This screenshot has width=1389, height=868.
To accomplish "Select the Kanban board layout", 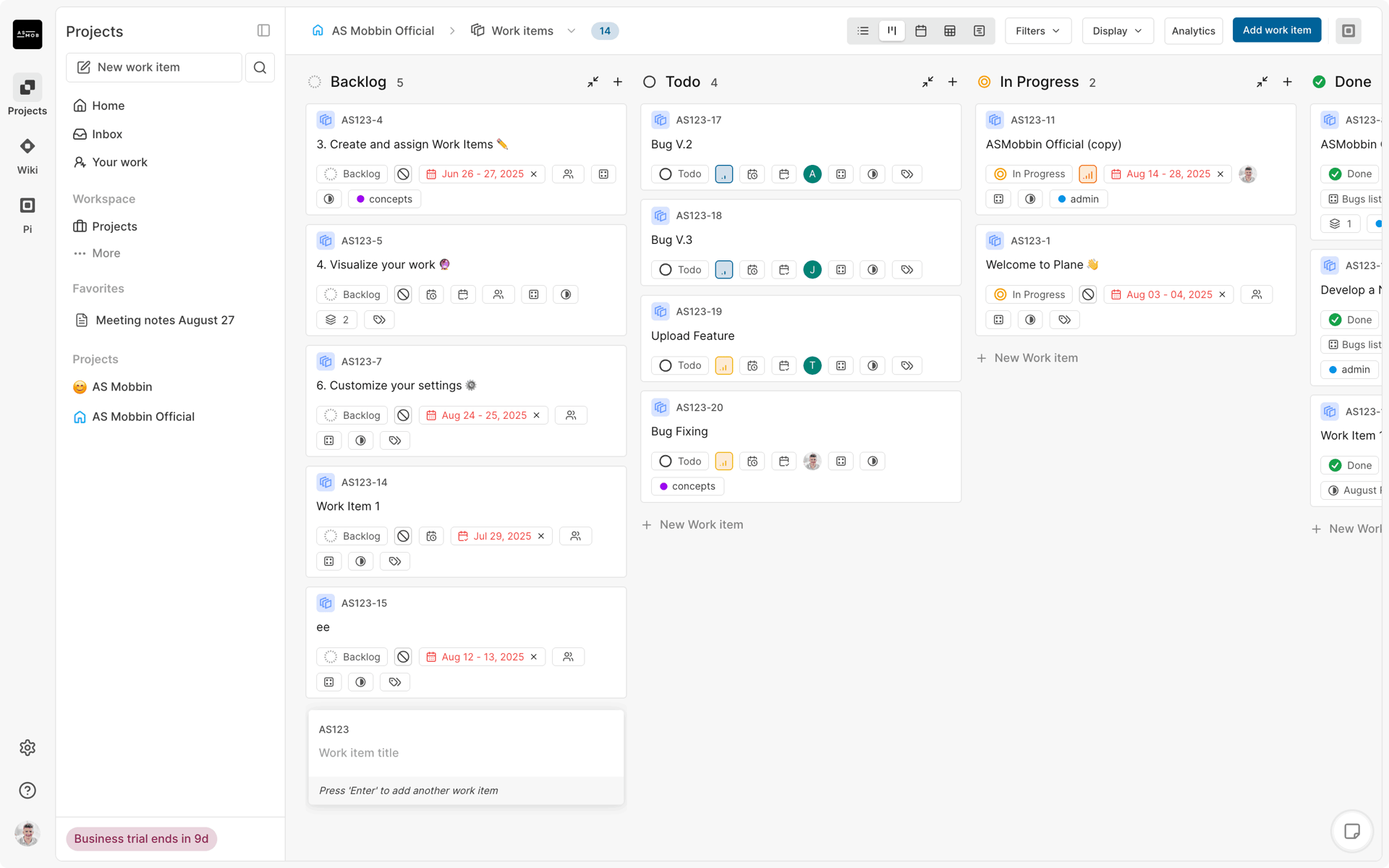I will pyautogui.click(x=892, y=31).
